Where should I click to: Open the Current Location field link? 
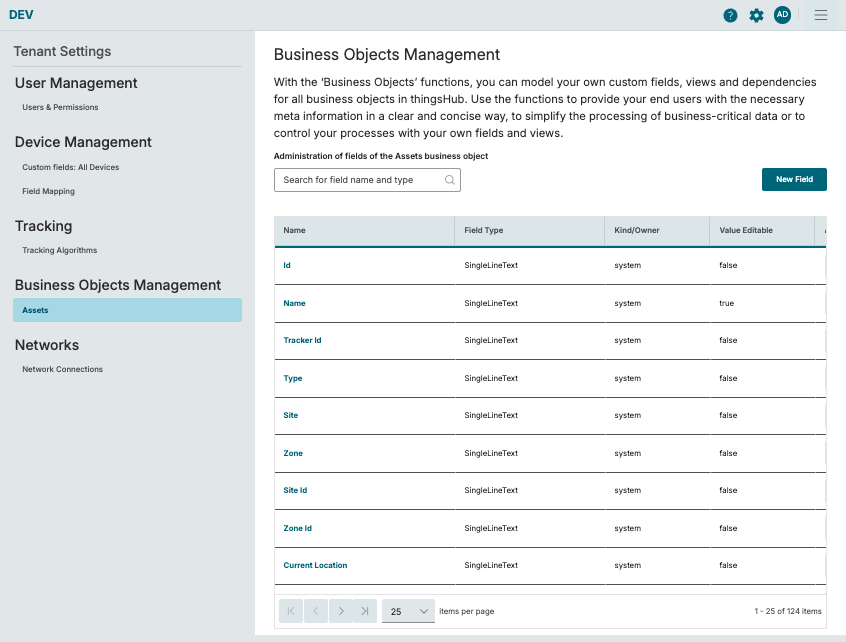click(x=316, y=565)
